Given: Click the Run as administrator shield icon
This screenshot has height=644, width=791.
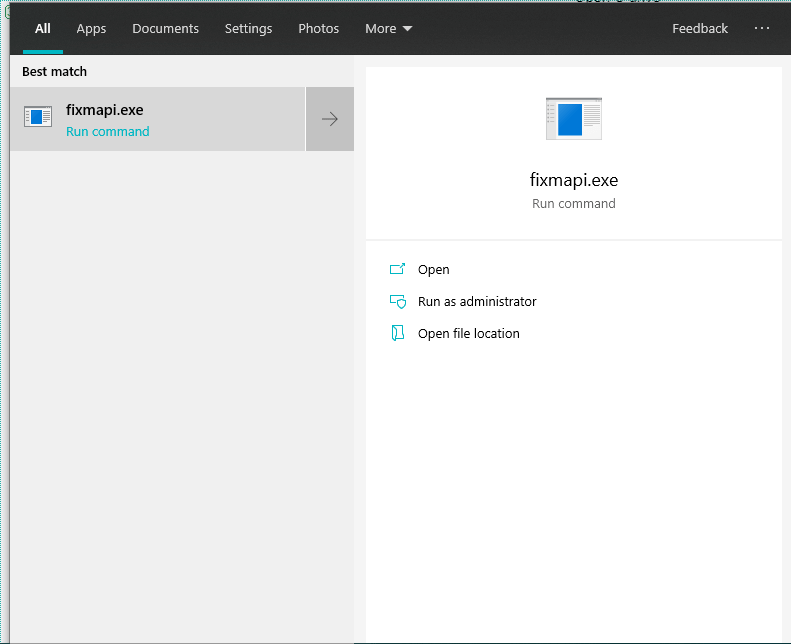Looking at the screenshot, I should click(398, 302).
